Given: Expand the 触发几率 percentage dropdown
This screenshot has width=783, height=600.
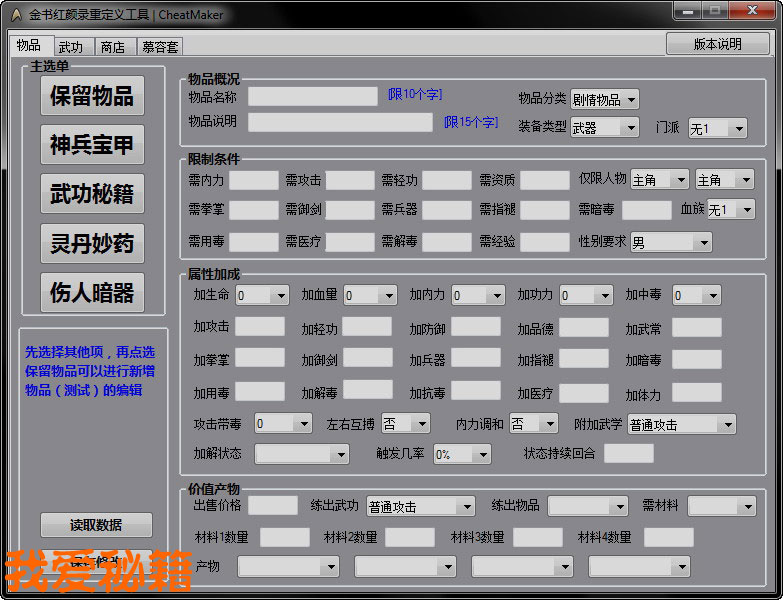Looking at the screenshot, I should (461, 454).
